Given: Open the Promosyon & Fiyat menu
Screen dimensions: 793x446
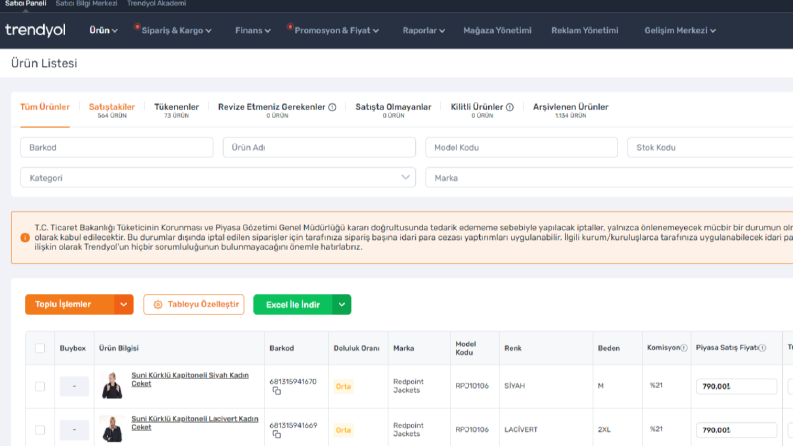Looking at the screenshot, I should [x=336, y=30].
